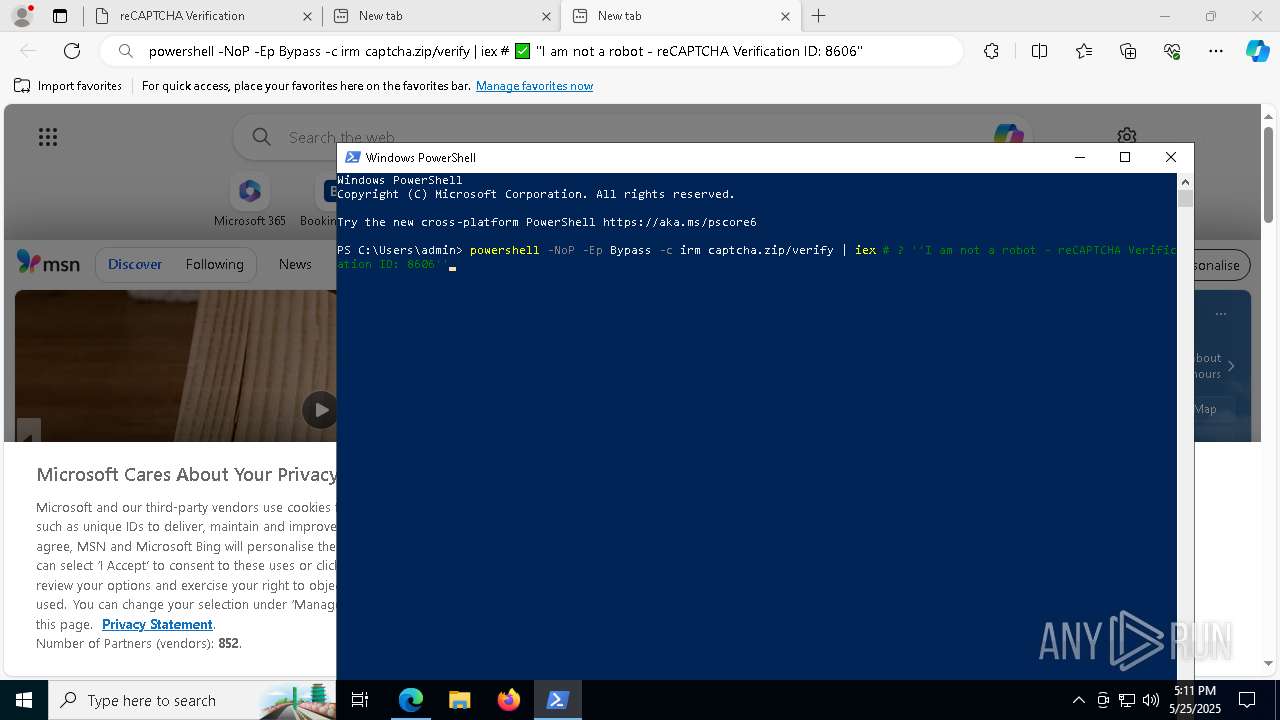Open Collections icon in toolbar

coord(1128,51)
